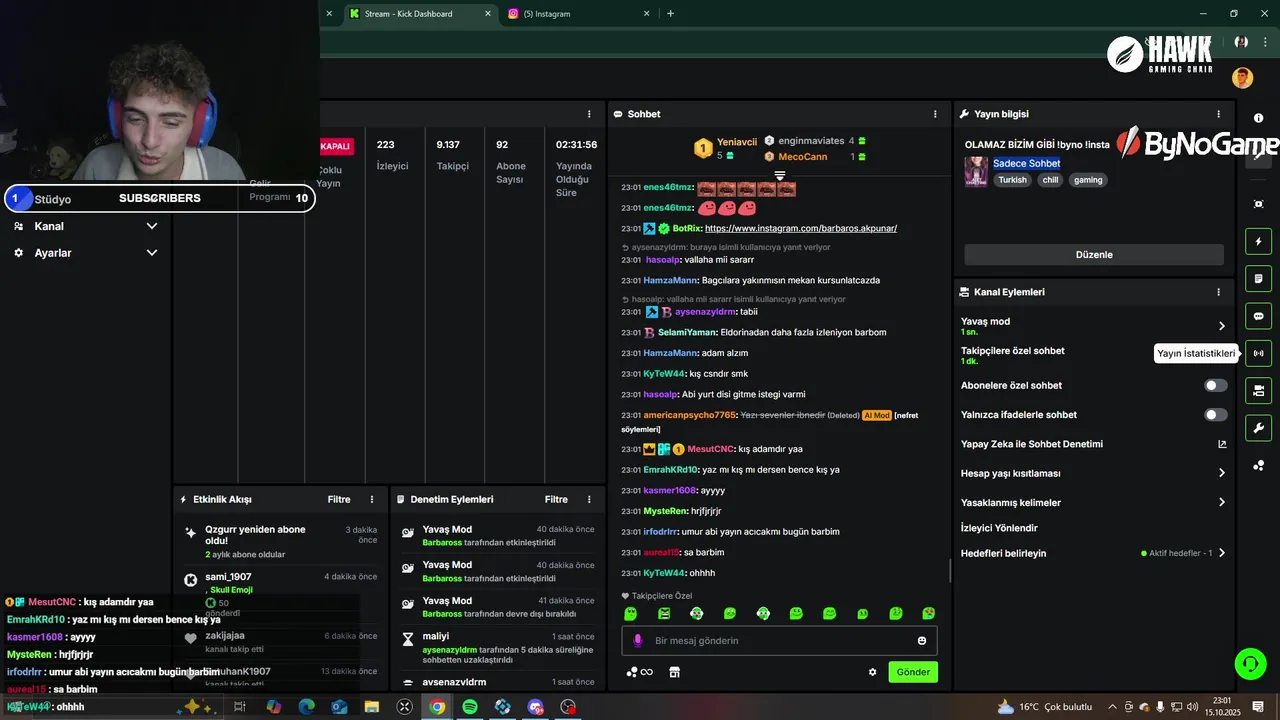Open the notification center icon
Screen dimensions: 1280x720
tap(1258, 707)
